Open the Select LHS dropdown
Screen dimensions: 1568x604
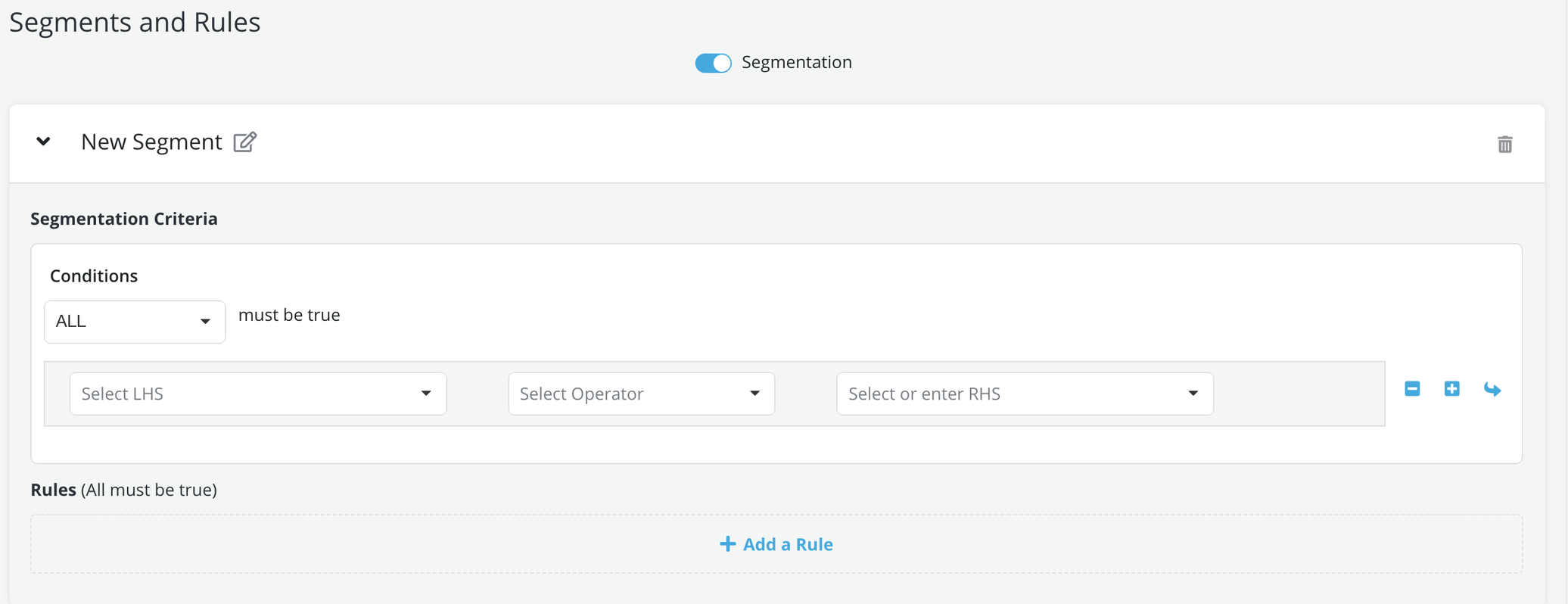coord(257,394)
